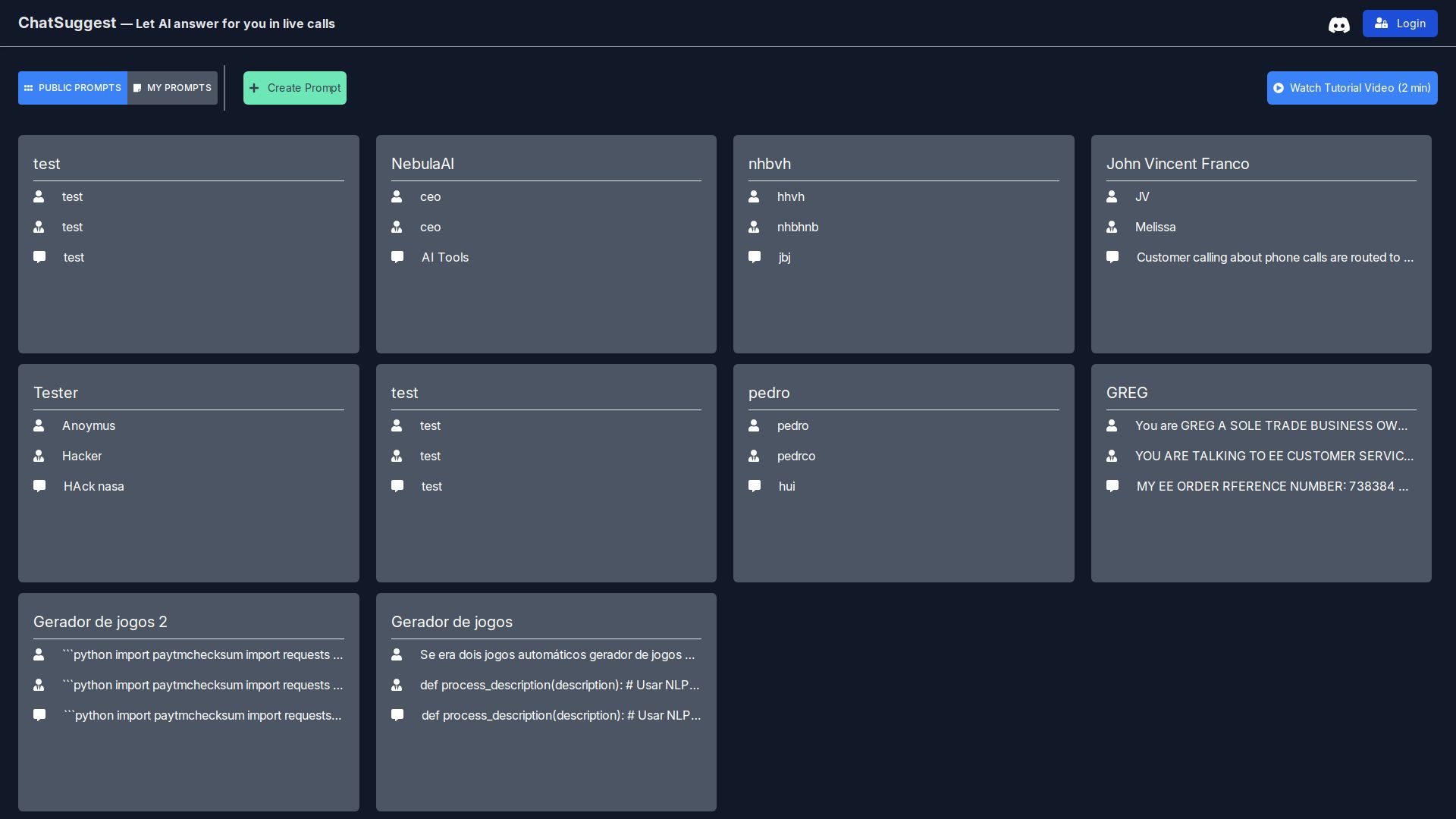Click the agent icon beside "Hacker"
The width and height of the screenshot is (1456, 819).
point(39,456)
